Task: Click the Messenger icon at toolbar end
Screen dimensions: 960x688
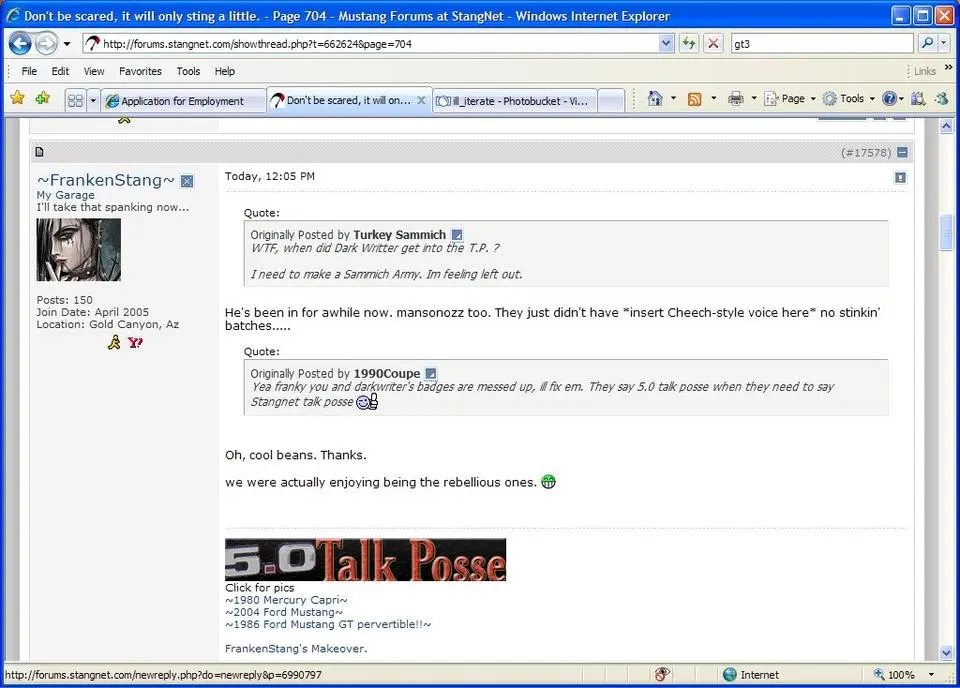Action: pos(942,99)
